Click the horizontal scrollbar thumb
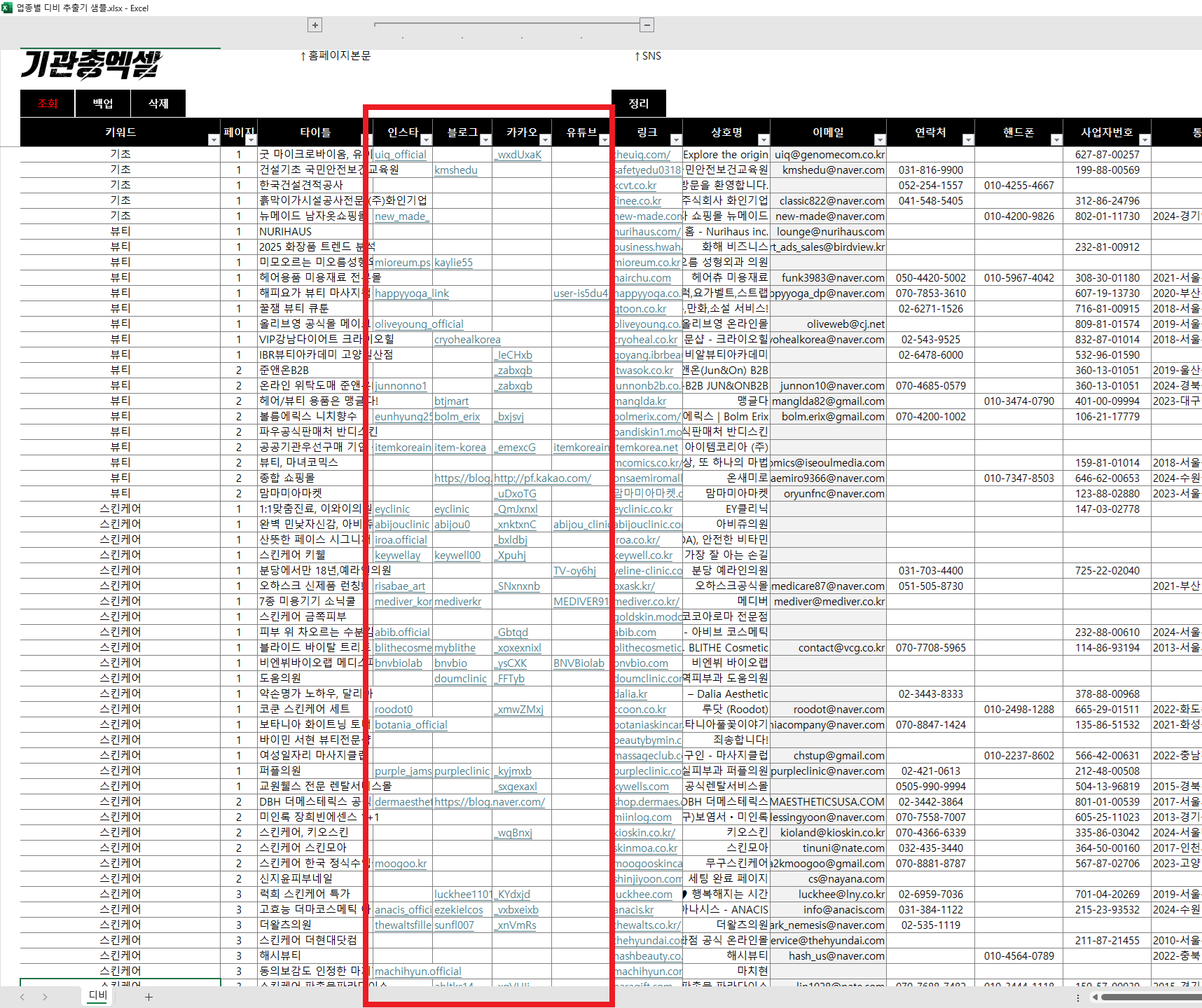Image resolution: width=1202 pixels, height=1008 pixels. [1151, 997]
